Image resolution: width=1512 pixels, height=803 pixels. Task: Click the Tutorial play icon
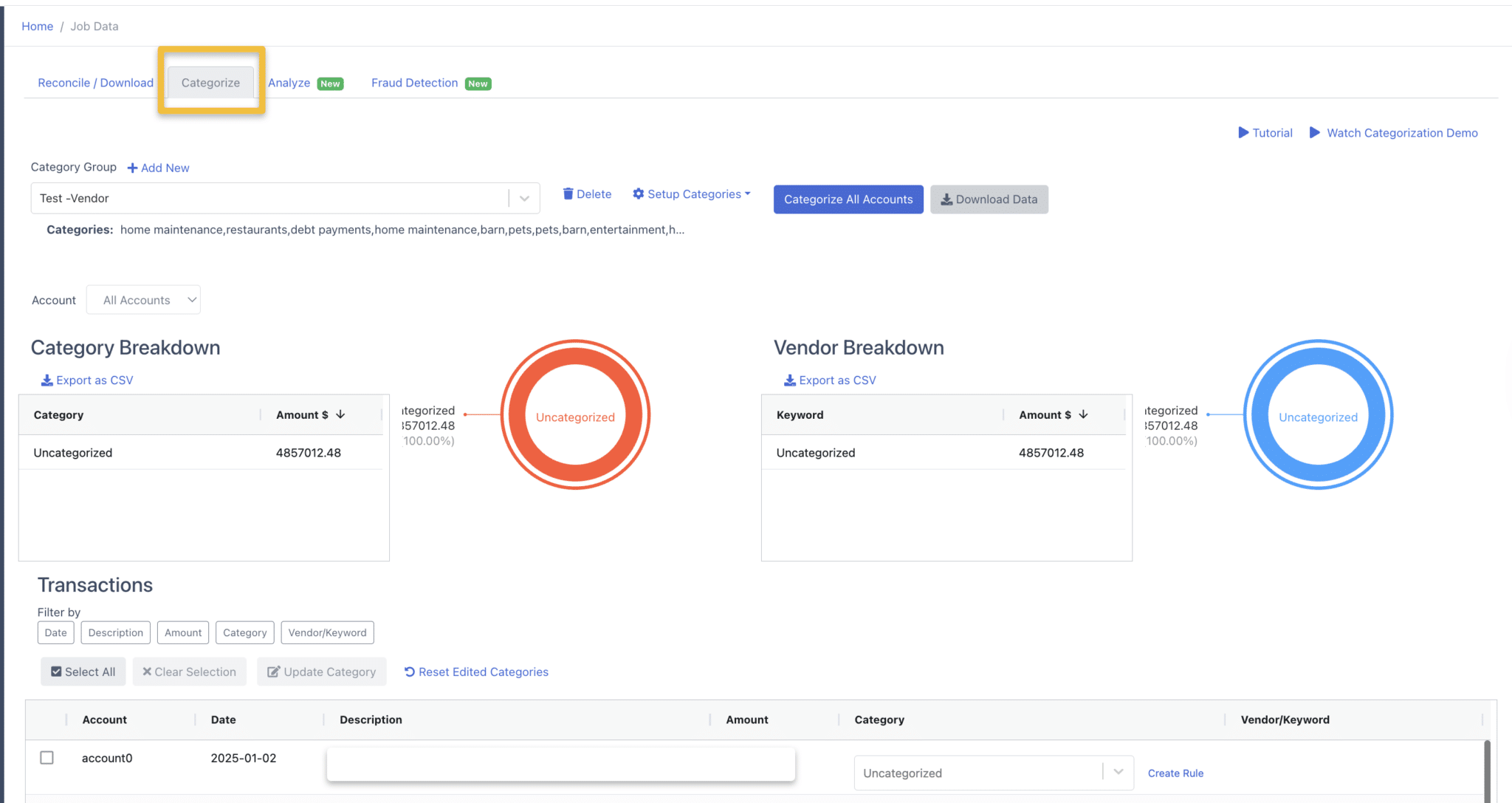(x=1243, y=133)
